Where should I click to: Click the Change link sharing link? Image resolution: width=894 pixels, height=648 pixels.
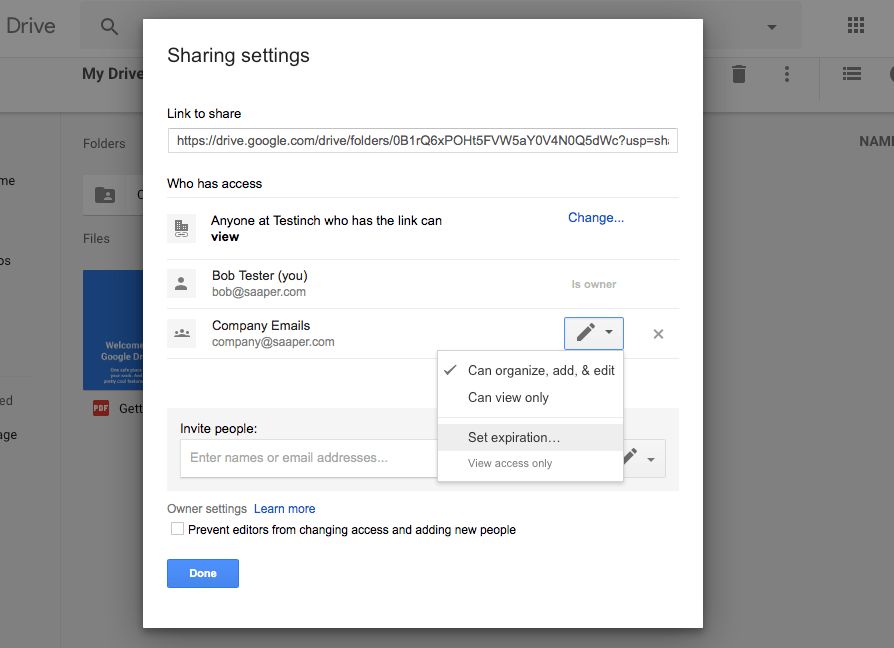(596, 218)
